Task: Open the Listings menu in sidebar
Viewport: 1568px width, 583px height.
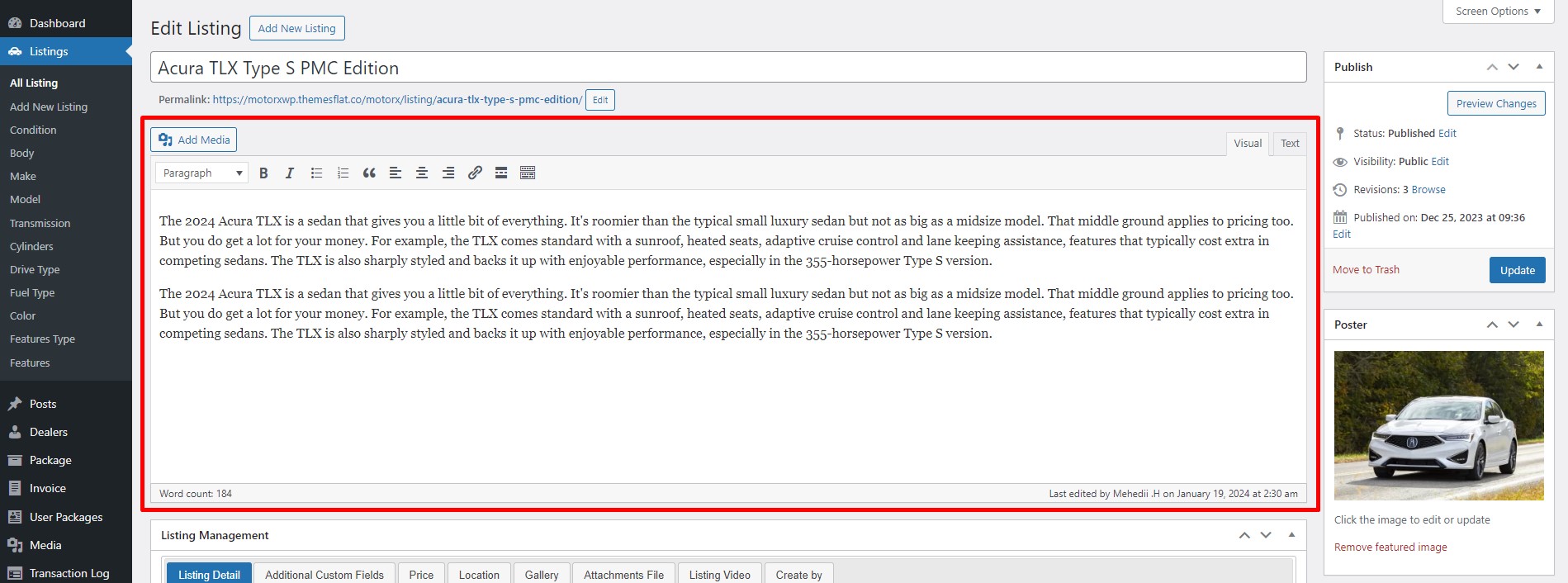Action: point(66,51)
